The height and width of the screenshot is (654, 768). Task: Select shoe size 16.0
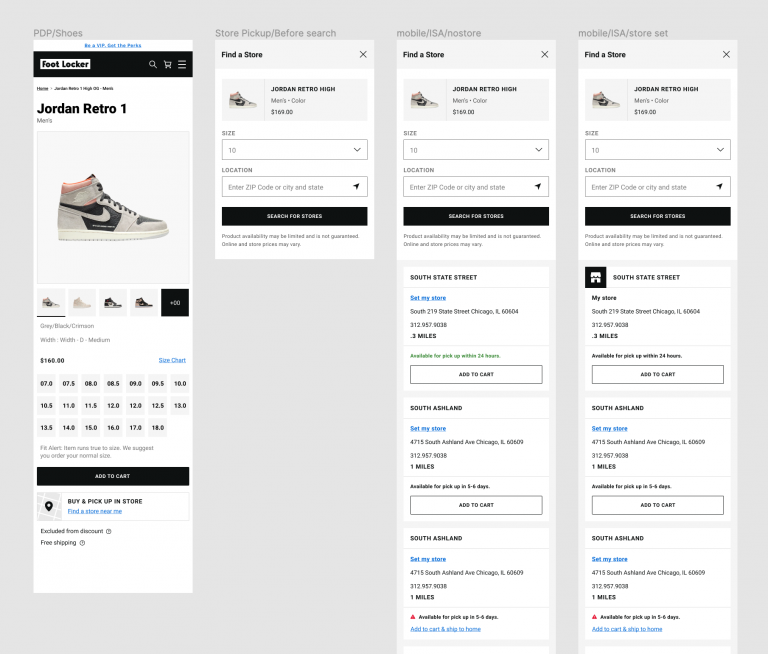tap(113, 428)
